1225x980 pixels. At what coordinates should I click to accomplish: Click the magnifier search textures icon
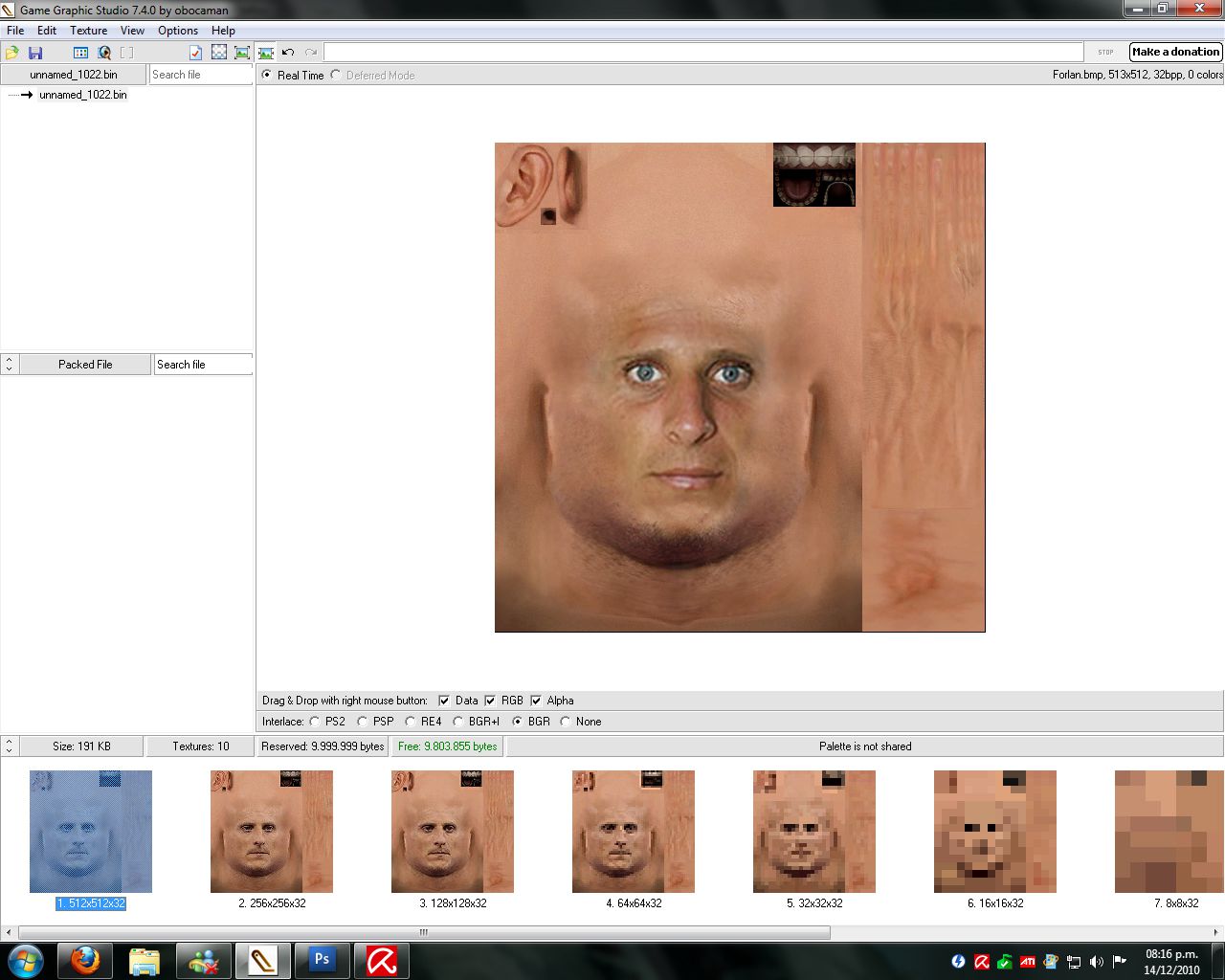click(104, 53)
